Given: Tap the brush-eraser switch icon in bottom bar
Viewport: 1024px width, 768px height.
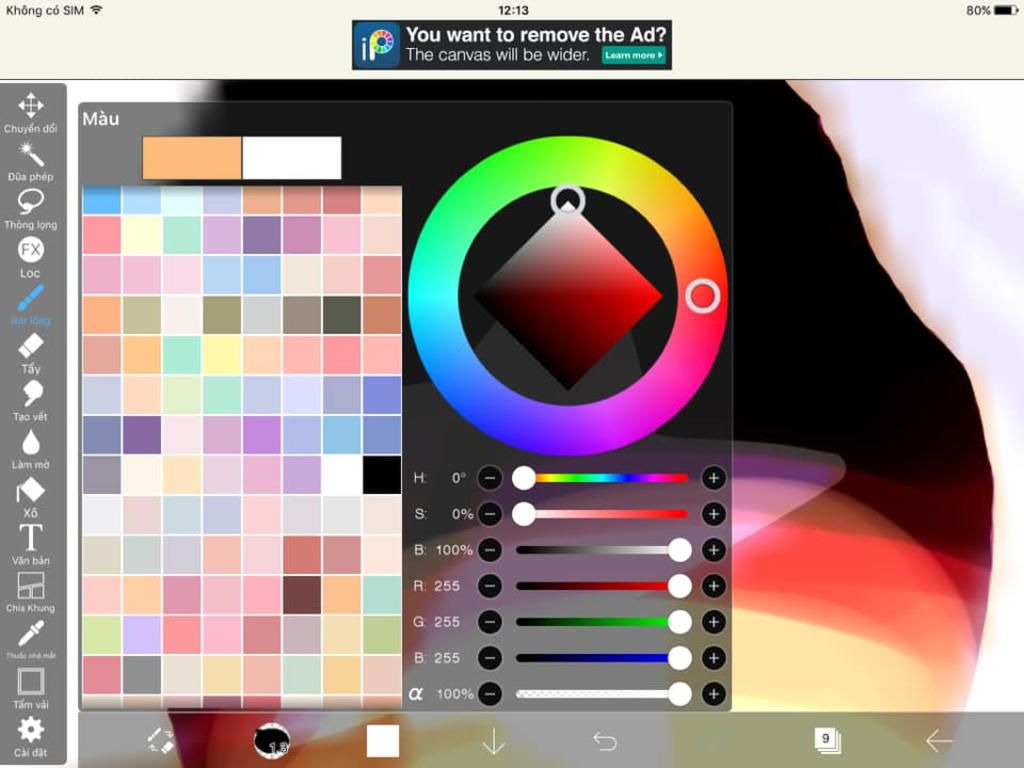Looking at the screenshot, I should [x=161, y=741].
